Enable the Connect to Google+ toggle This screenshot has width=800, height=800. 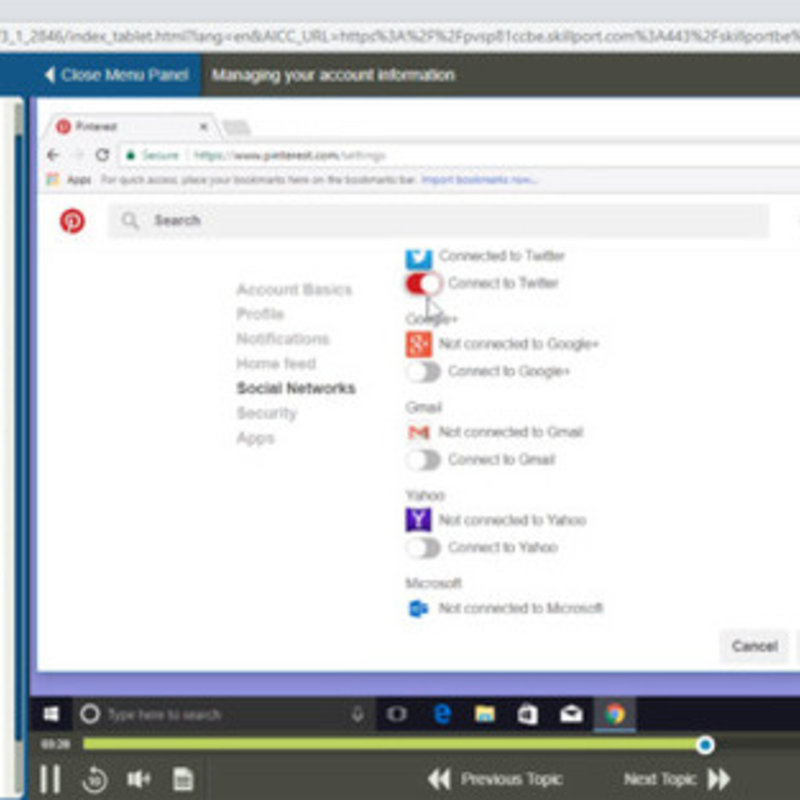[423, 371]
